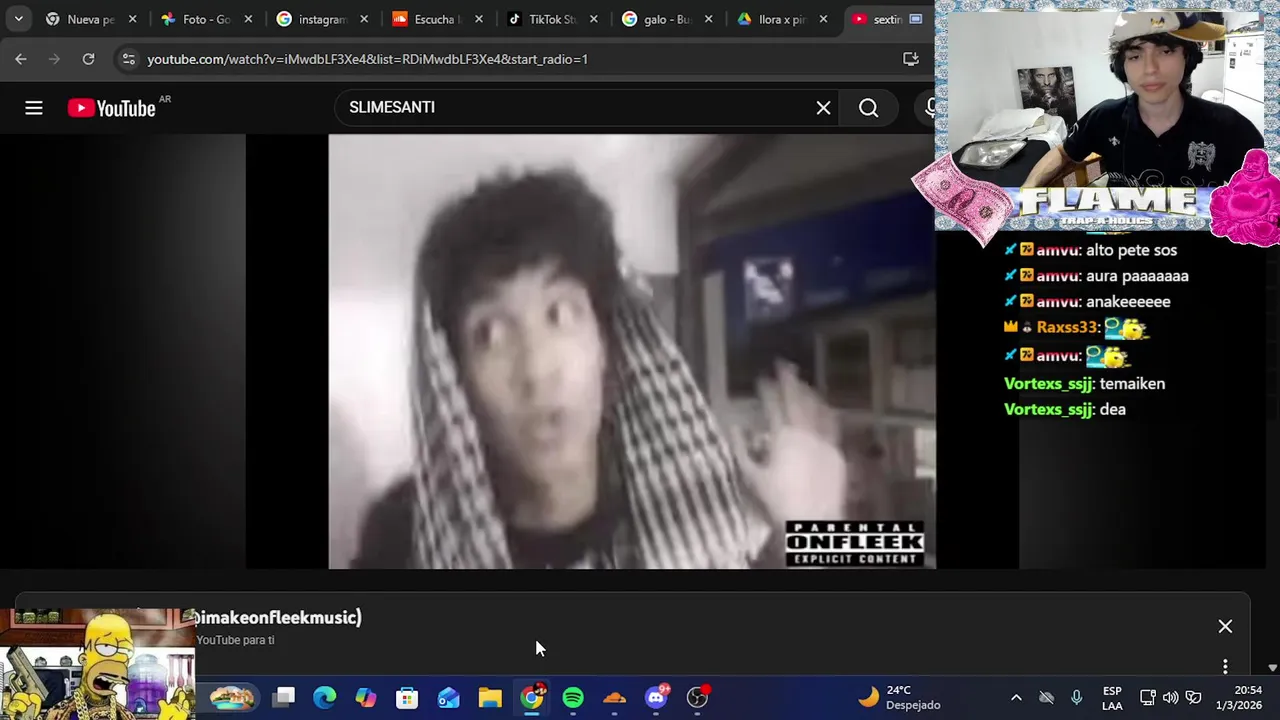Open the volume control in tray

click(x=1170, y=697)
